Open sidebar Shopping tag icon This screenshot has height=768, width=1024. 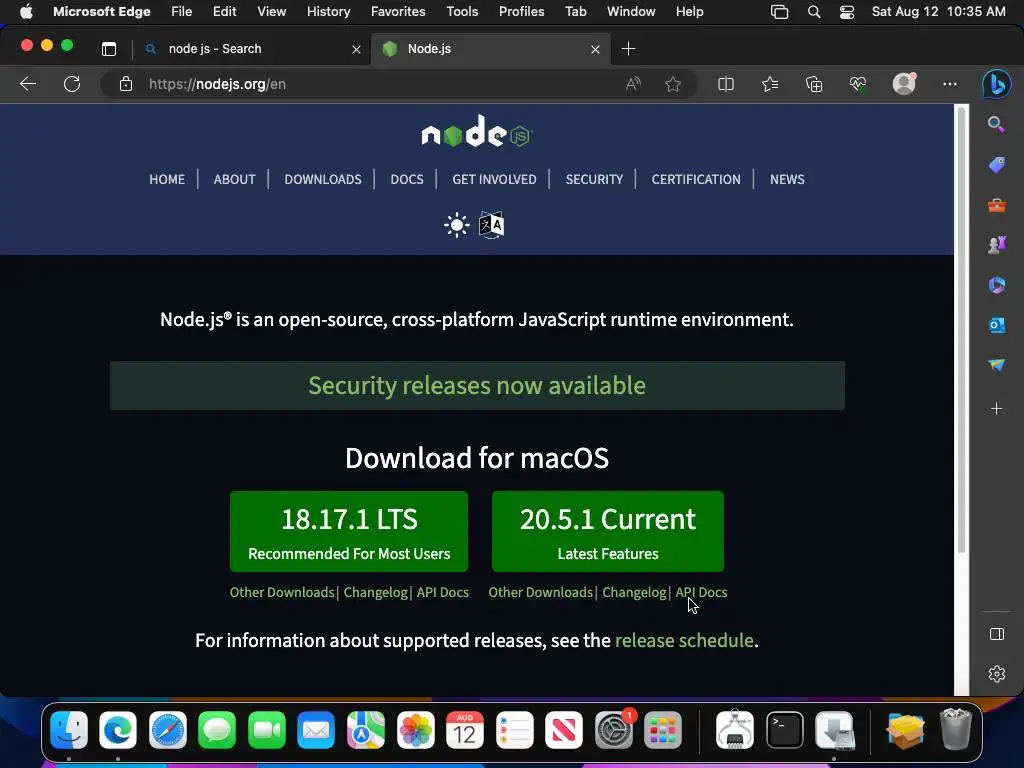click(996, 165)
